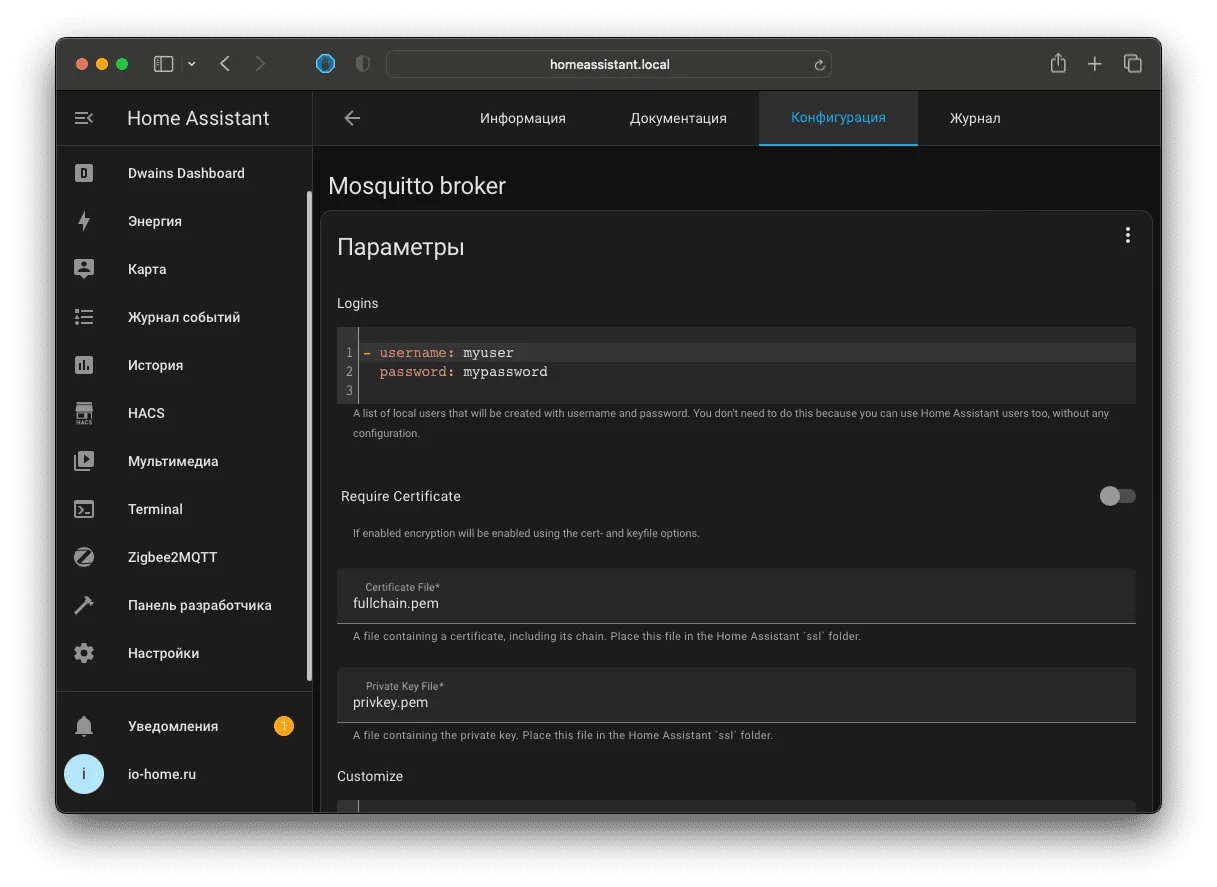This screenshot has height=887, width=1217.
Task: Click the Logins section label
Action: tap(358, 303)
